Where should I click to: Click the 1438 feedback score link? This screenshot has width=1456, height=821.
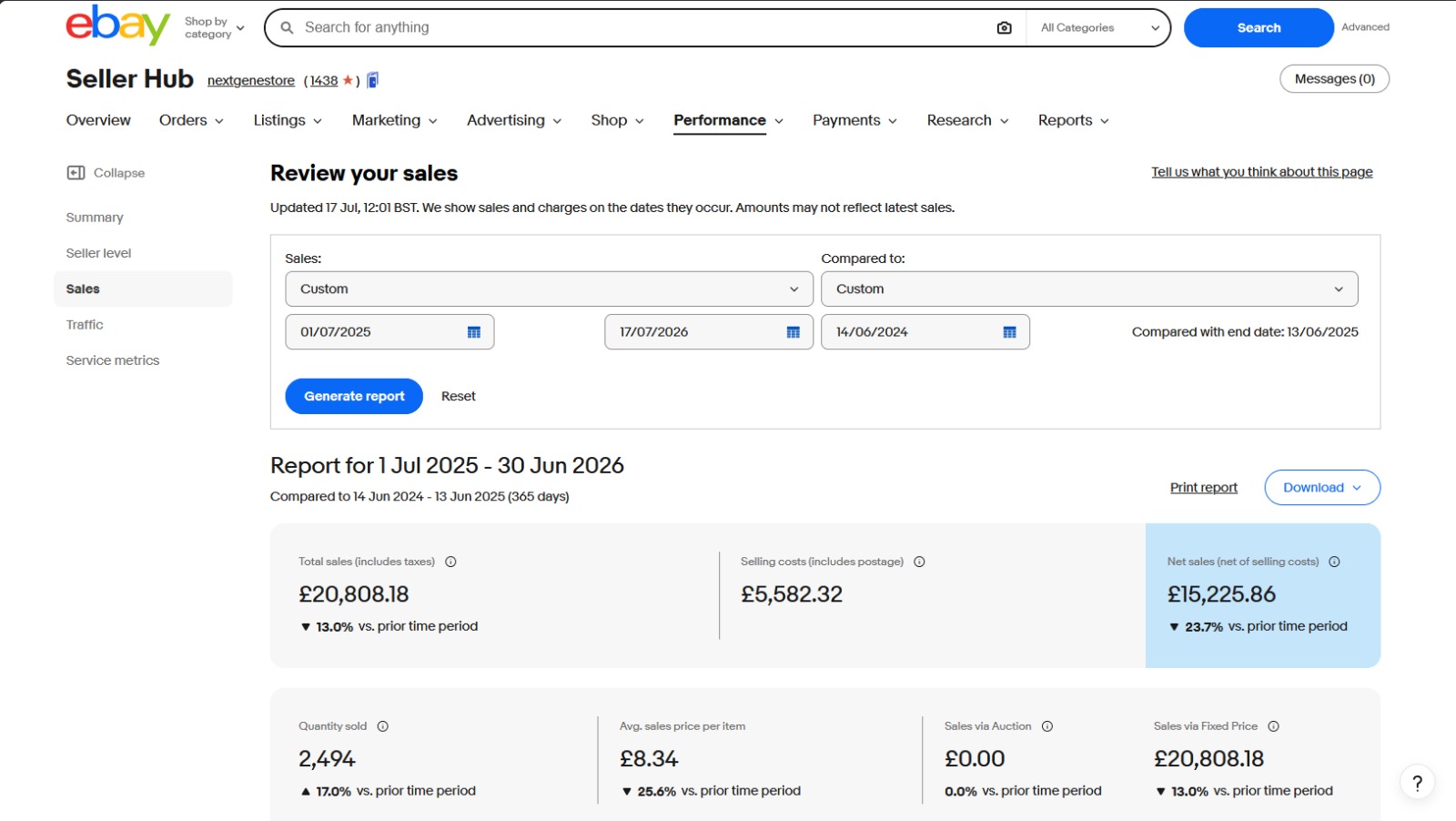(x=324, y=81)
